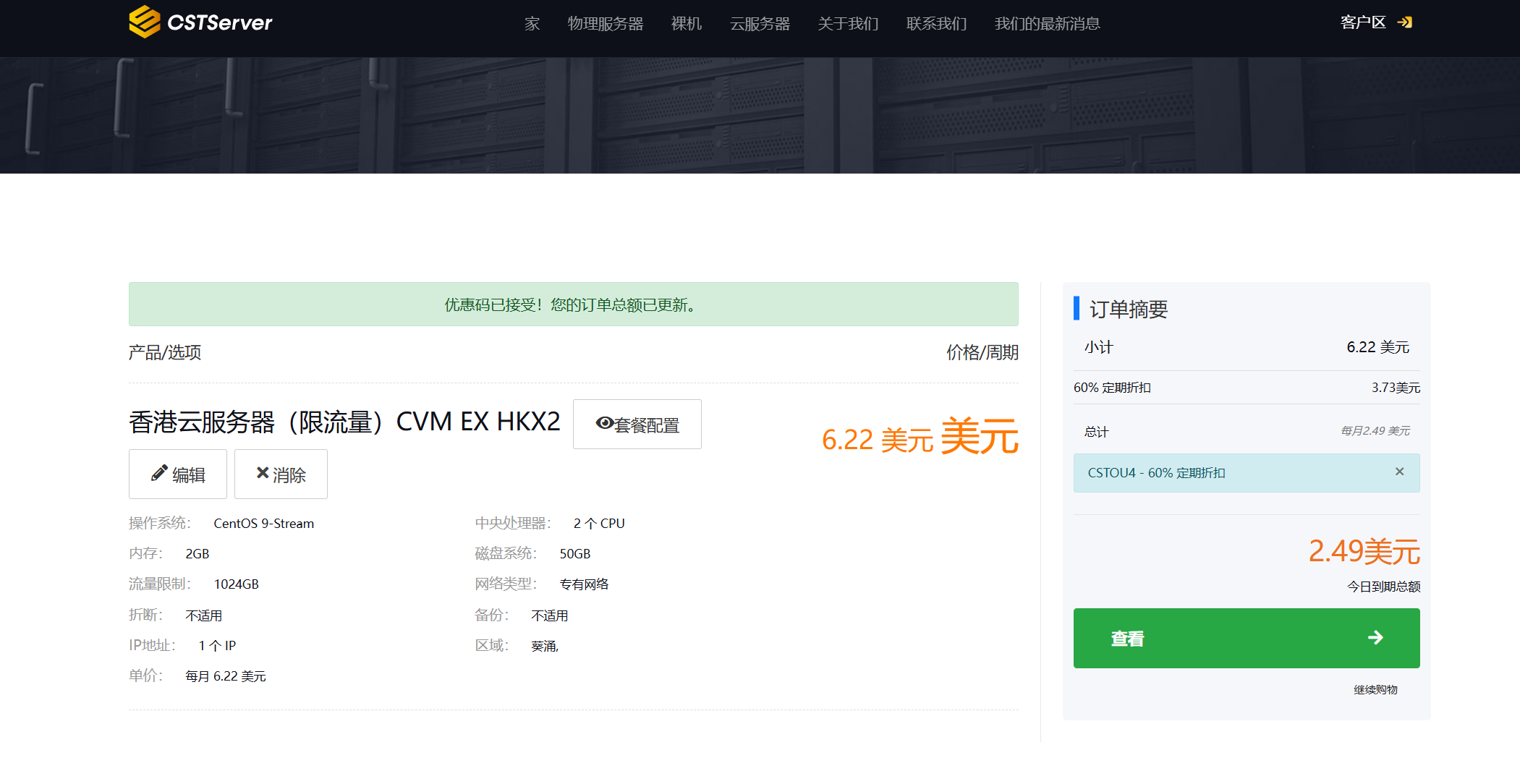Open the 物理服务器 menu item
Screen dimensions: 1520x784
[606, 24]
